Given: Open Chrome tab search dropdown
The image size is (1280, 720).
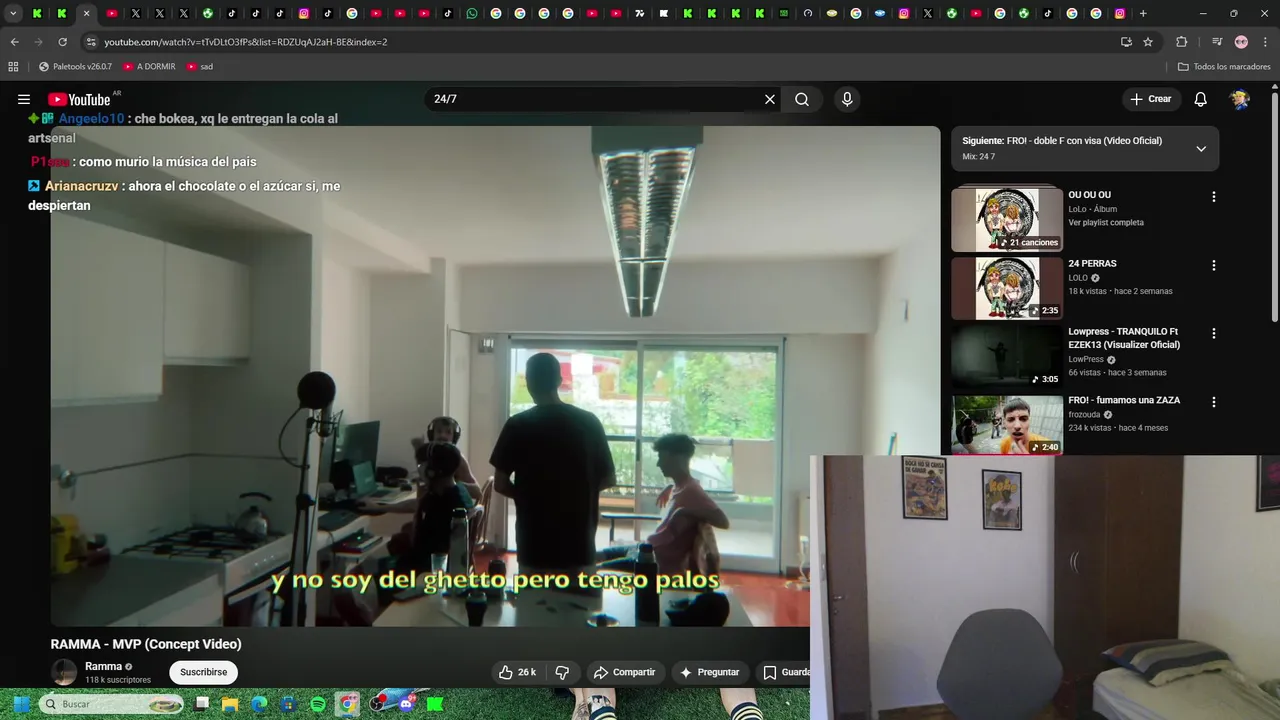Looking at the screenshot, I should coord(13,13).
